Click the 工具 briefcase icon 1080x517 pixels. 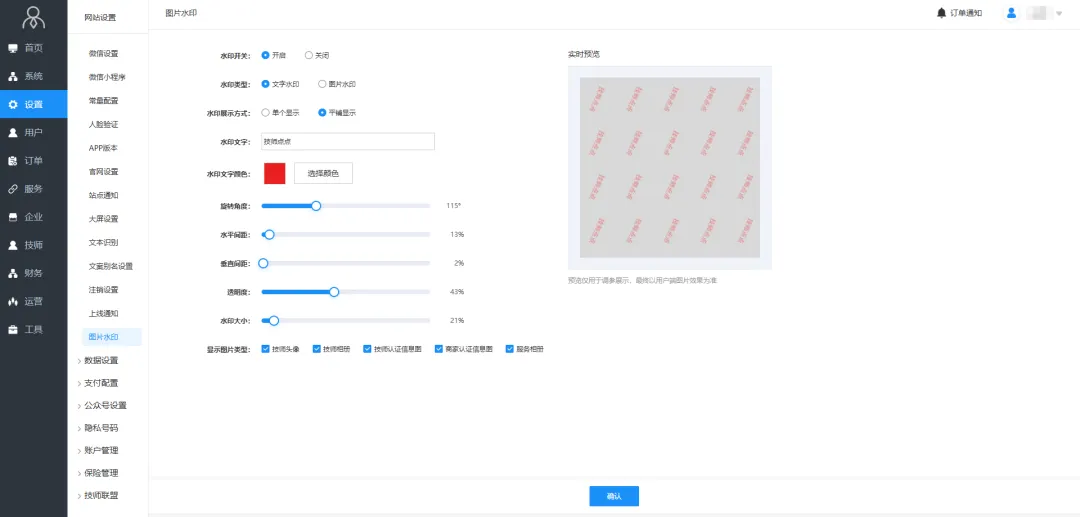[13, 329]
